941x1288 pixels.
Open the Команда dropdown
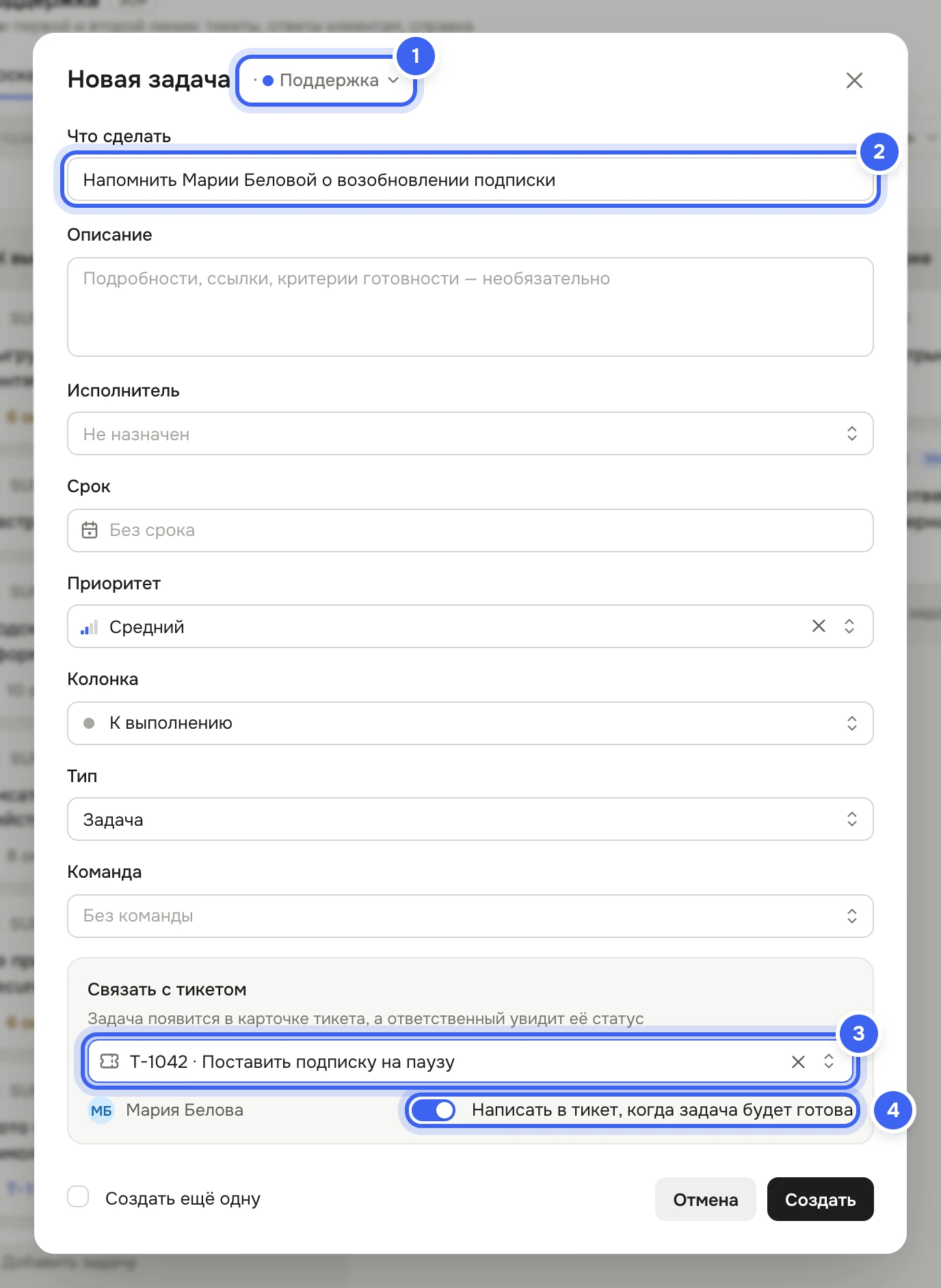(471, 916)
